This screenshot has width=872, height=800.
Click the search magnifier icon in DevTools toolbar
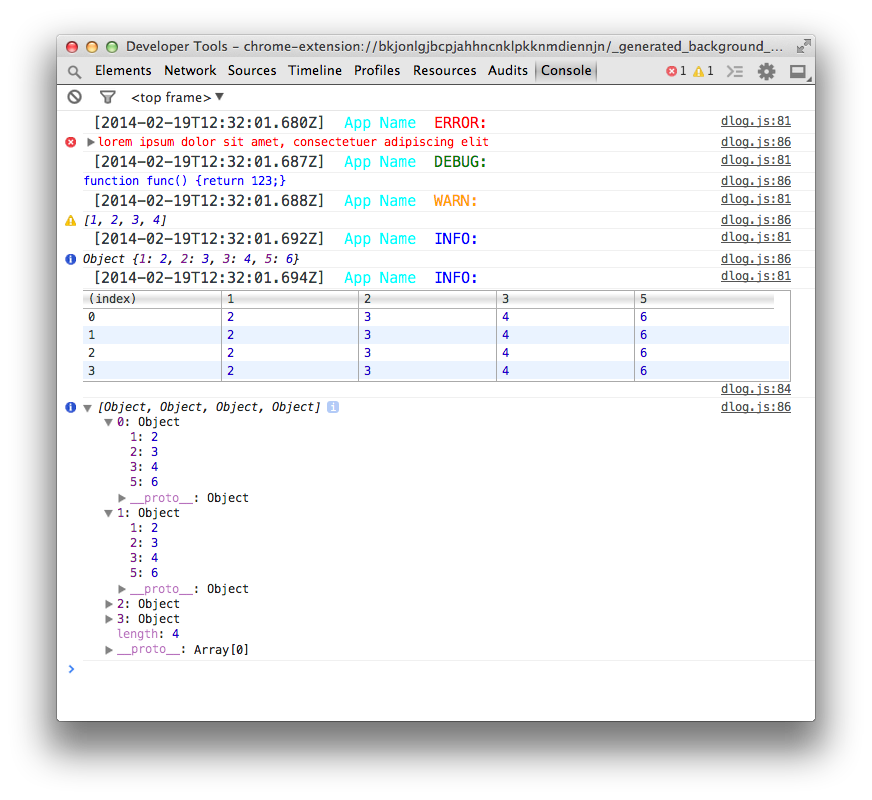pyautogui.click(x=74, y=72)
